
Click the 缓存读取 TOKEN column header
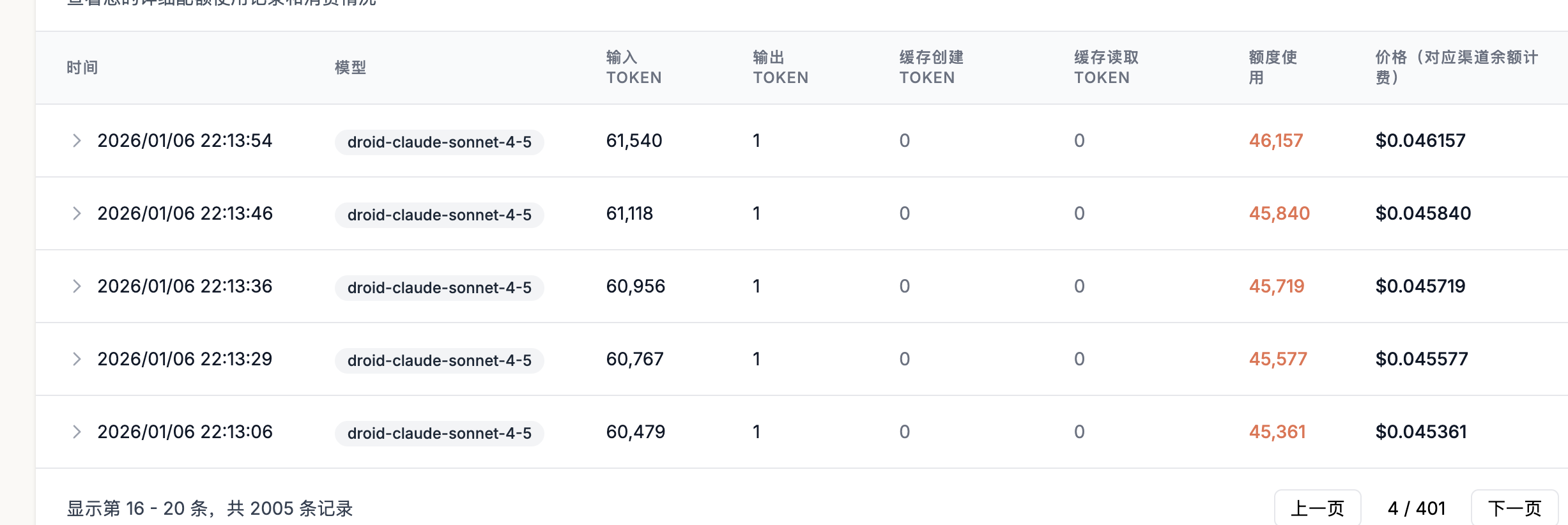[x=1107, y=68]
